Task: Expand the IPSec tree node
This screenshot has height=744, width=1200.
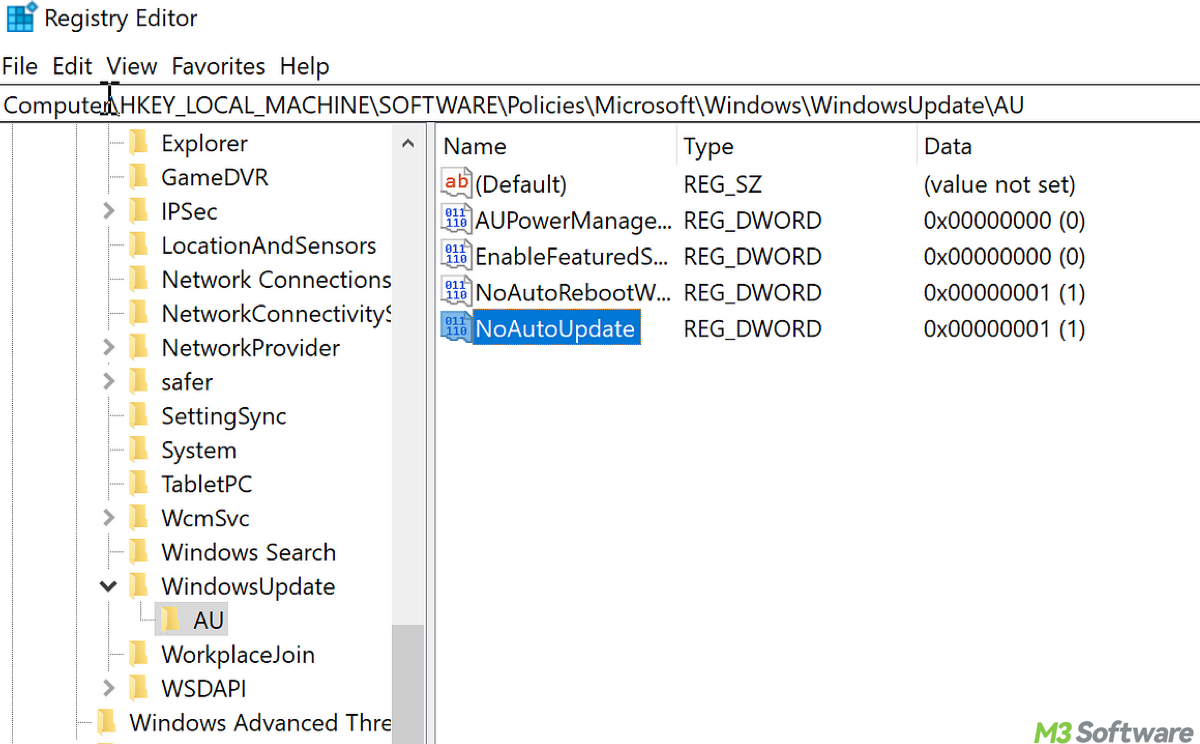Action: (109, 211)
